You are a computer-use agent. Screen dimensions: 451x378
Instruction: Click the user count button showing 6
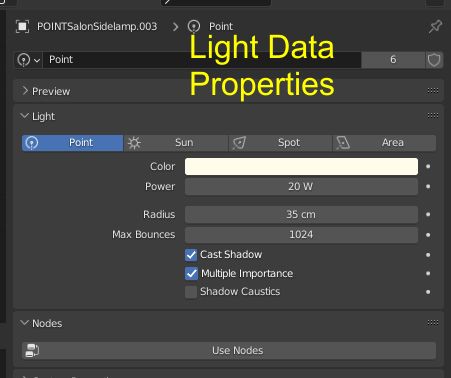tap(393, 60)
